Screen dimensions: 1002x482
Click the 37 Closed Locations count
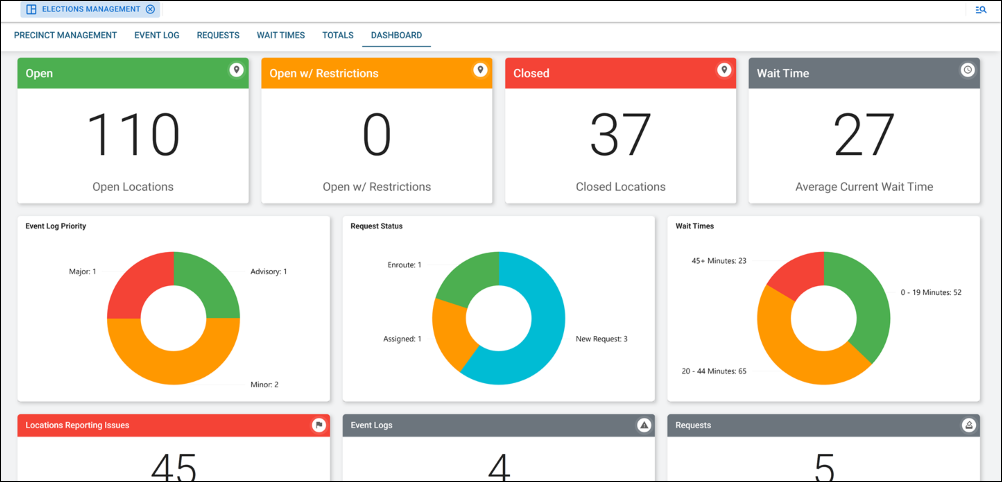[620, 135]
